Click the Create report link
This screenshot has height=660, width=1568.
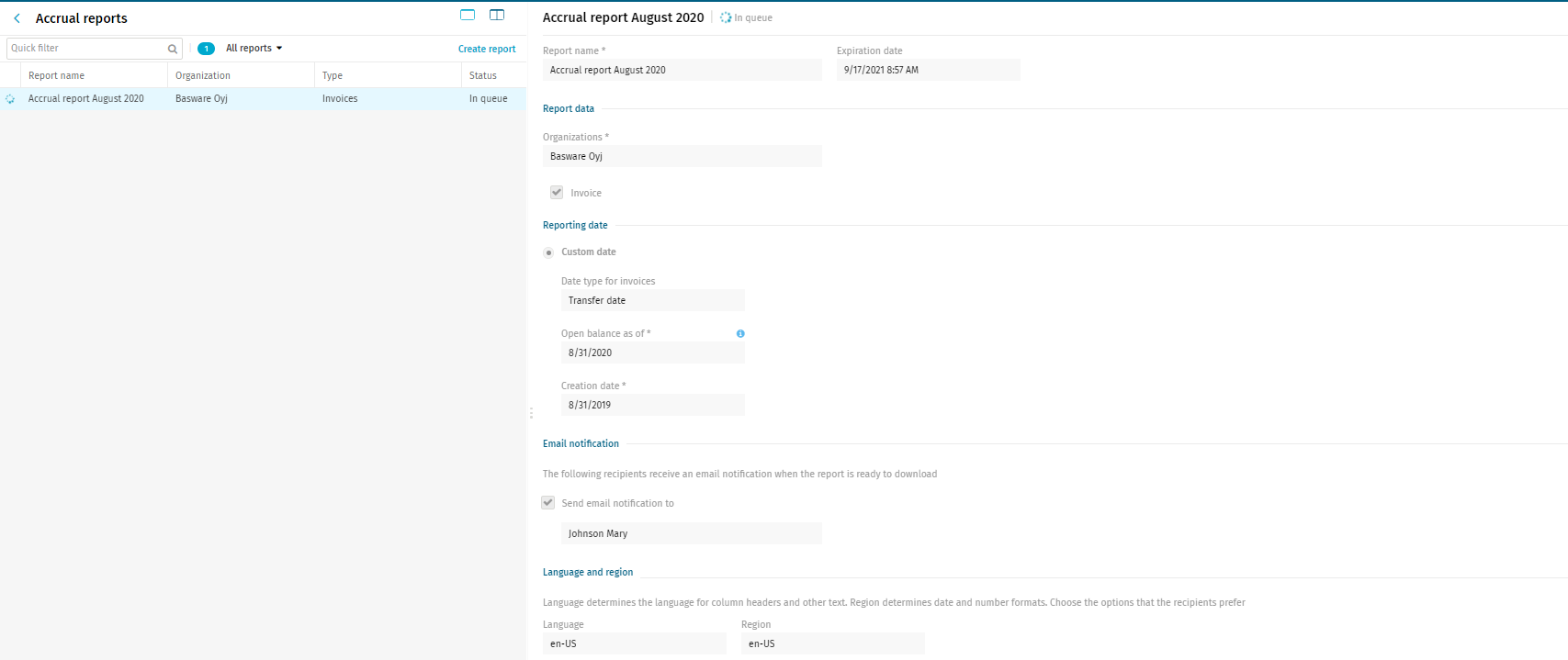click(x=487, y=50)
